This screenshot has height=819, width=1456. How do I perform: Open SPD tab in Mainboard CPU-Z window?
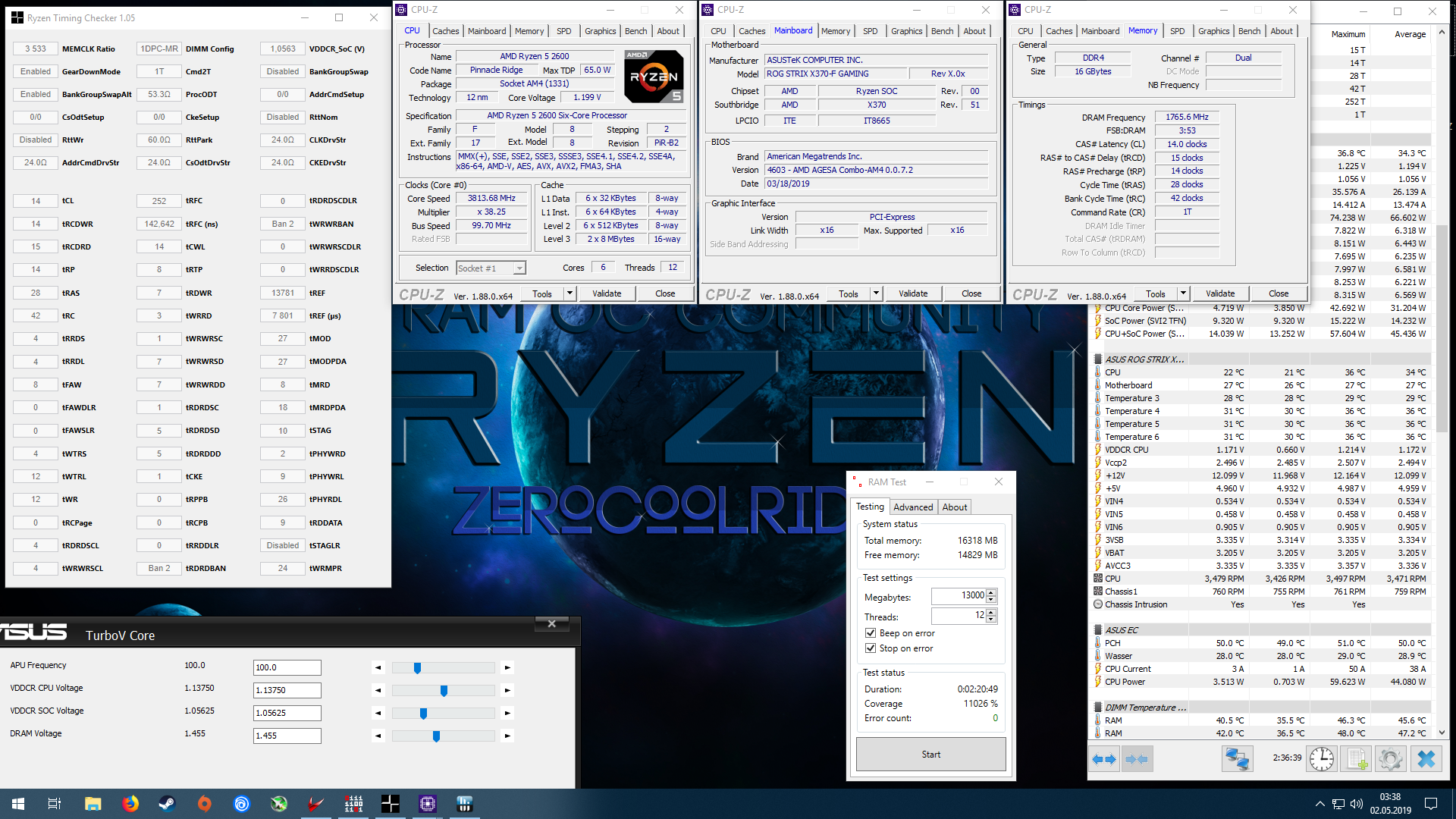(x=870, y=31)
